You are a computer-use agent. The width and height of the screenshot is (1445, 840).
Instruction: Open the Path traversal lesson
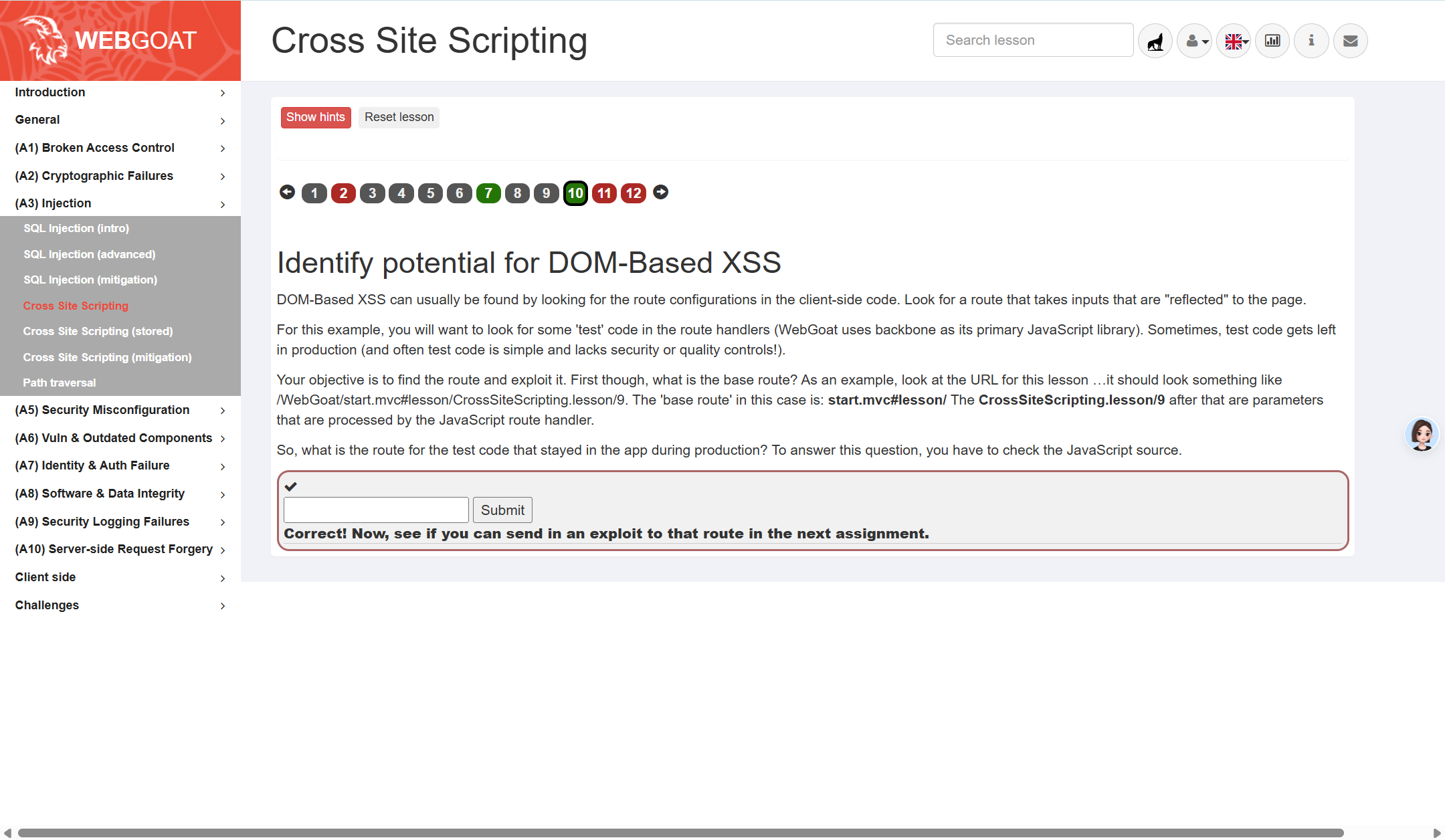click(x=60, y=383)
